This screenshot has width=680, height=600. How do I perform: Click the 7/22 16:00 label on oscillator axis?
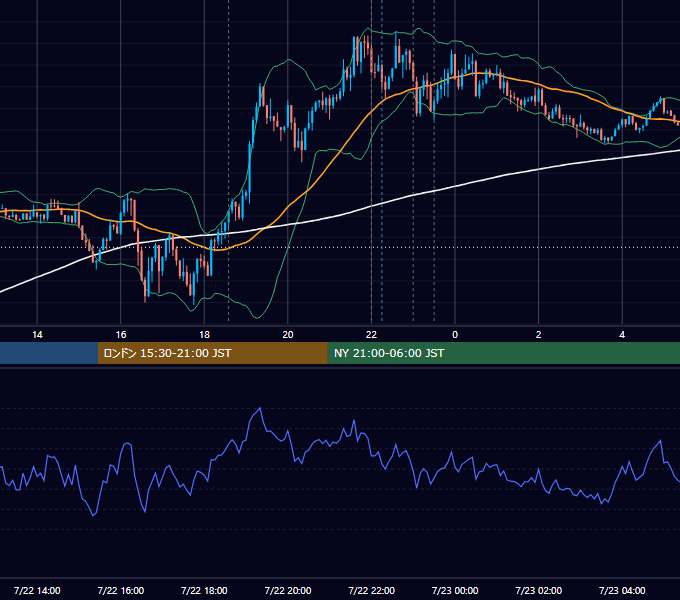tap(121, 590)
